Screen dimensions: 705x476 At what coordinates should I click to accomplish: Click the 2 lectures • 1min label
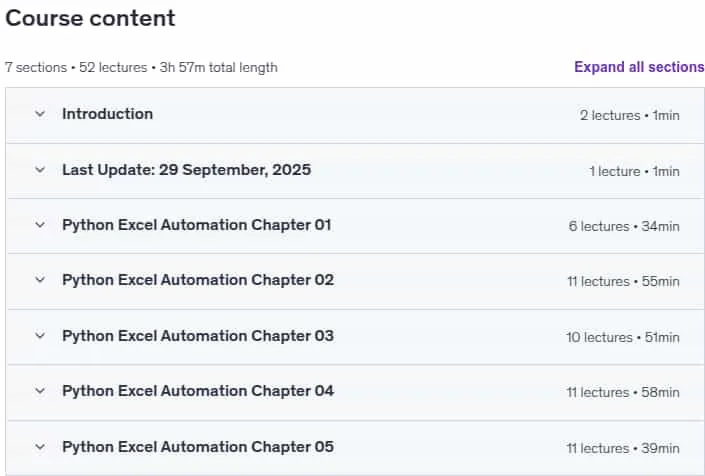point(629,116)
